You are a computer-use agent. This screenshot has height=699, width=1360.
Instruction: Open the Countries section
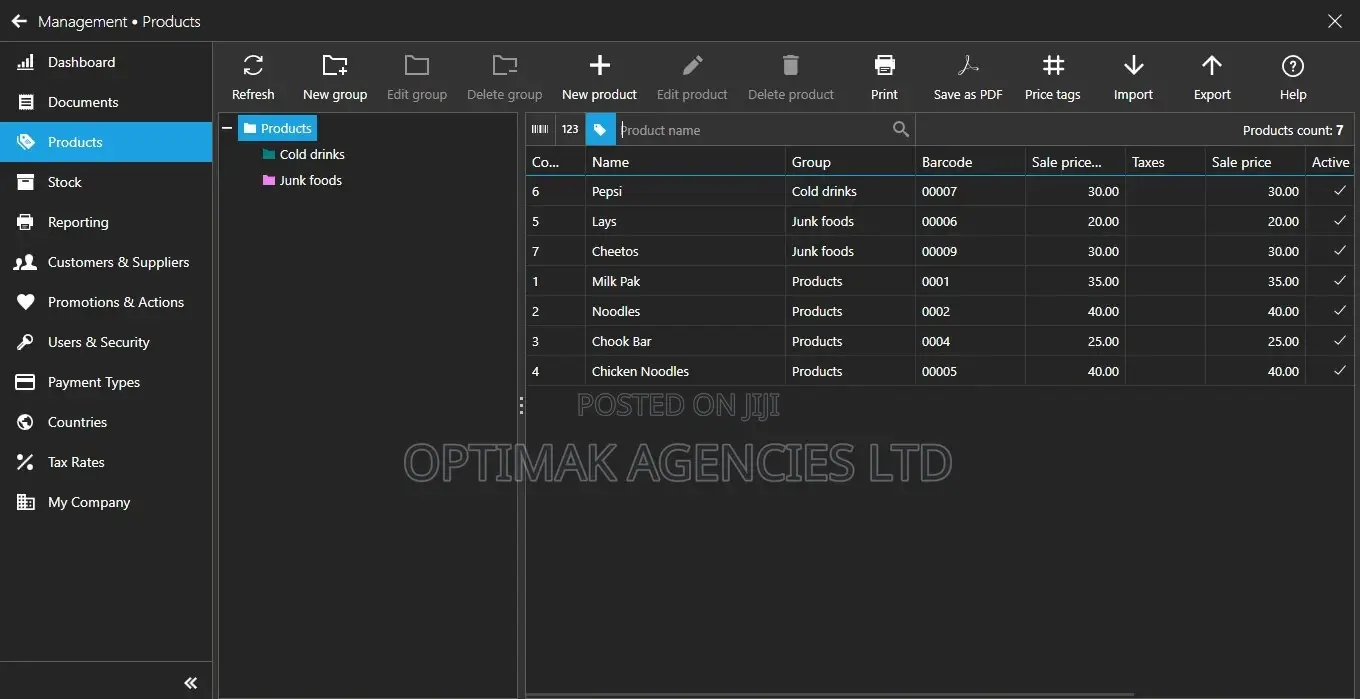pos(106,422)
